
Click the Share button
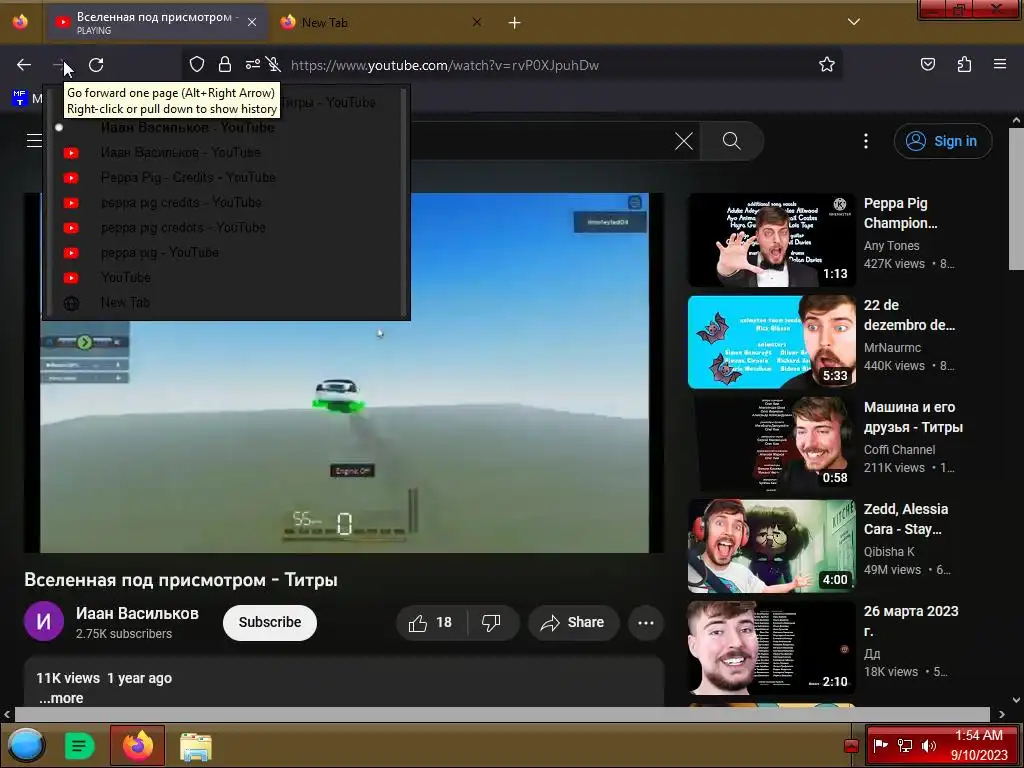tap(573, 622)
